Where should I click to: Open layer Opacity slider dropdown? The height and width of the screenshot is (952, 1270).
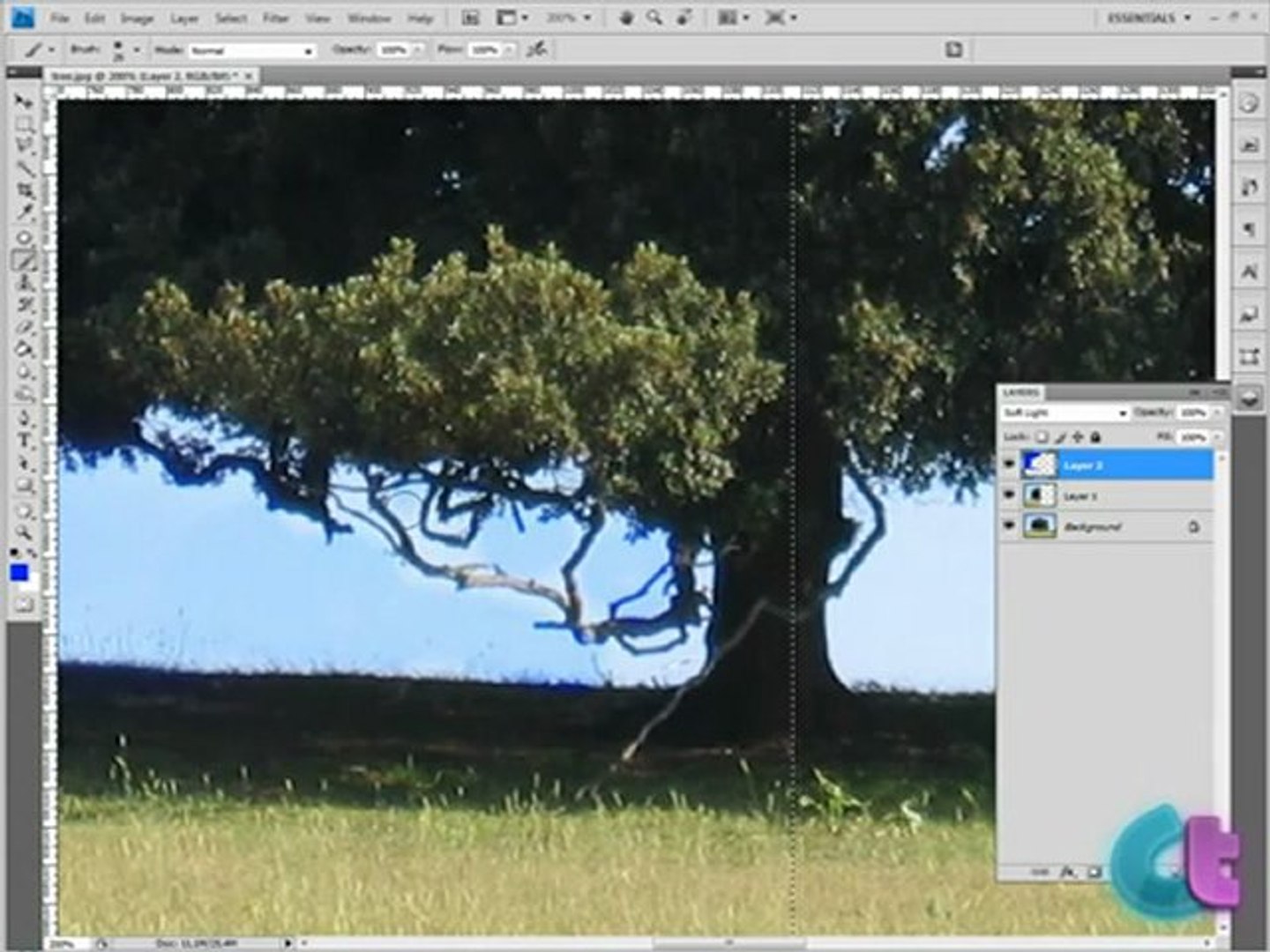click(x=1218, y=413)
